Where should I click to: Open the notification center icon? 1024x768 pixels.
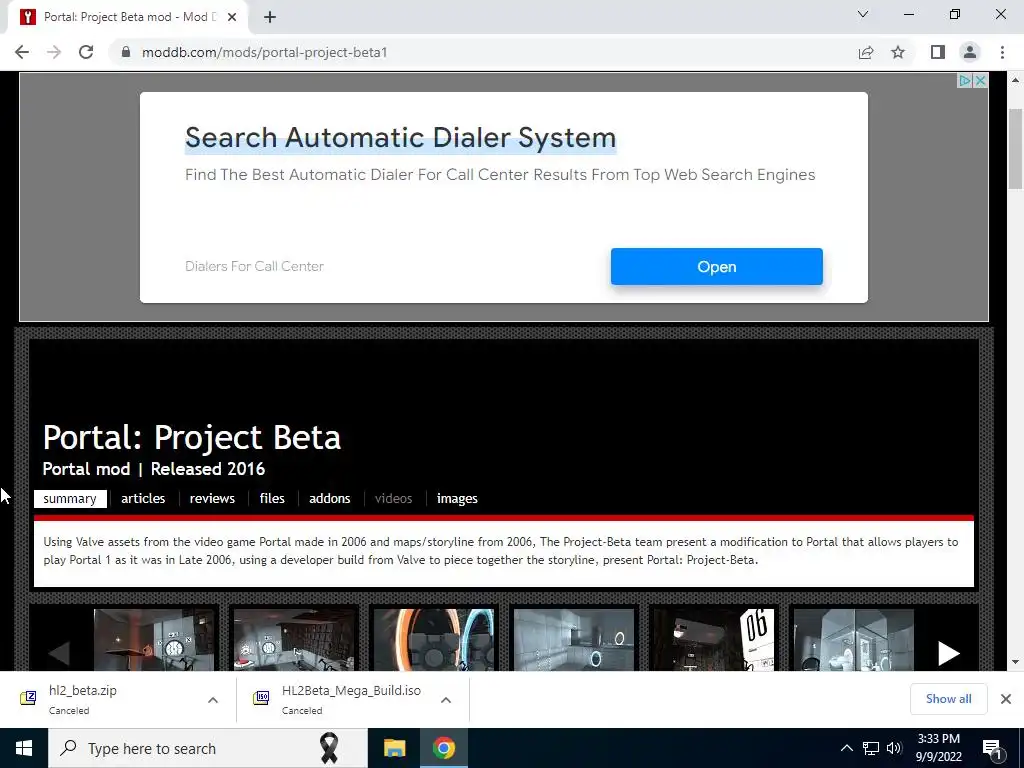[x=993, y=749]
